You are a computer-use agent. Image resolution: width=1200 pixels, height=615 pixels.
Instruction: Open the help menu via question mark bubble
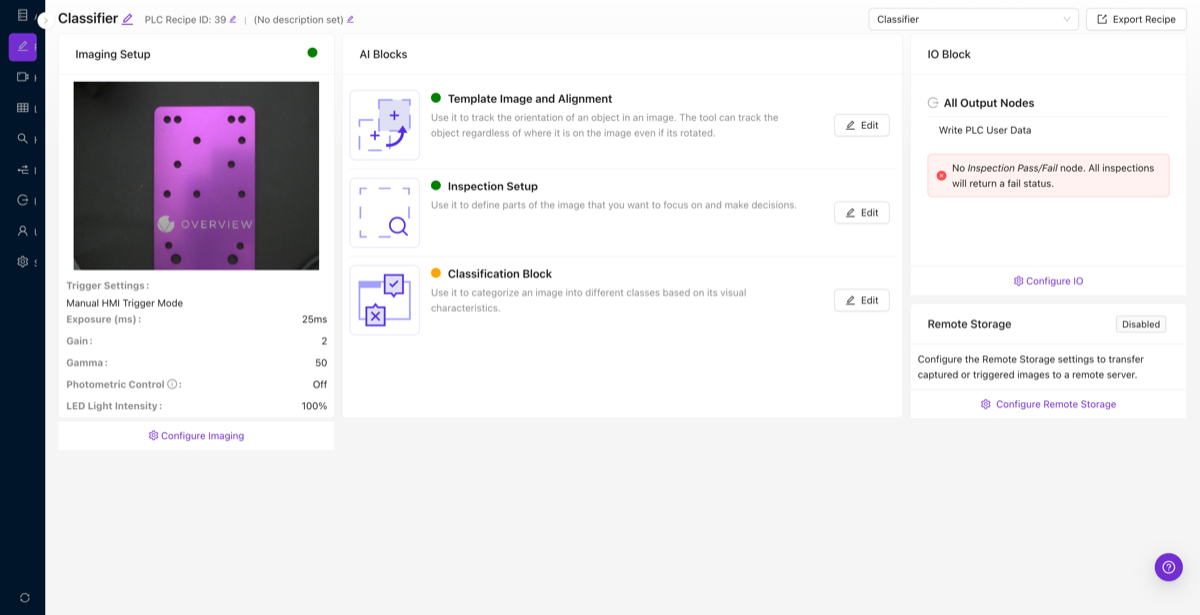point(1168,567)
